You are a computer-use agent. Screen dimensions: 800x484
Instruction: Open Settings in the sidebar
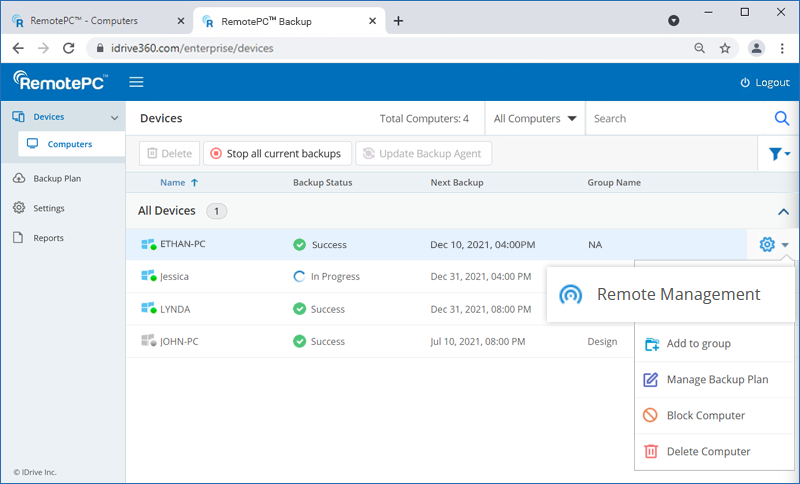[49, 208]
